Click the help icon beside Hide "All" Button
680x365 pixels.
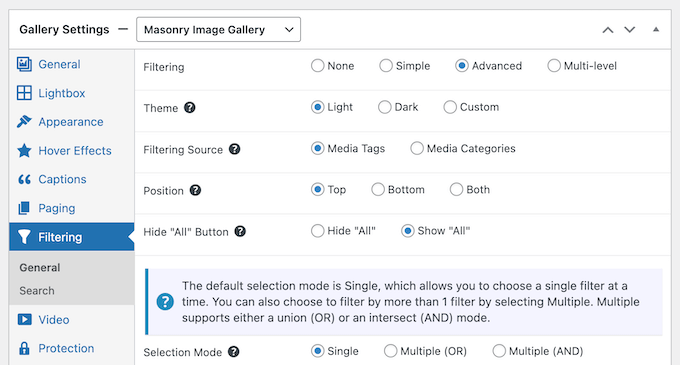click(x=240, y=231)
